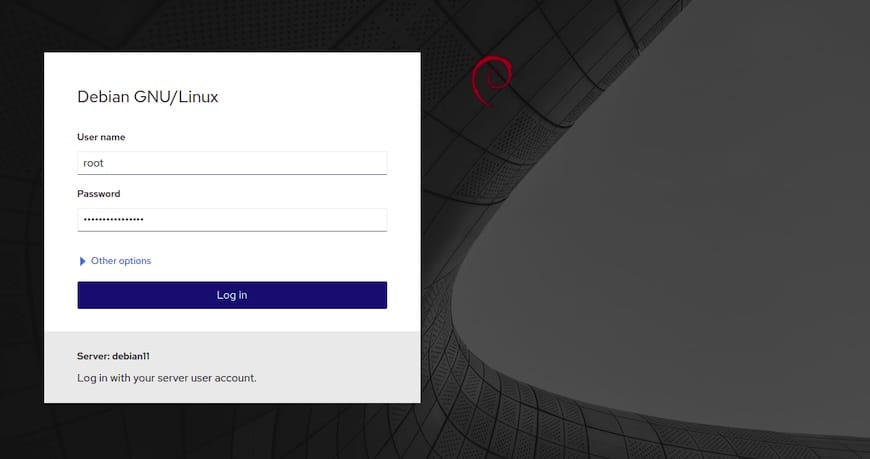Click 'Log in with your server user account.' text

point(167,378)
